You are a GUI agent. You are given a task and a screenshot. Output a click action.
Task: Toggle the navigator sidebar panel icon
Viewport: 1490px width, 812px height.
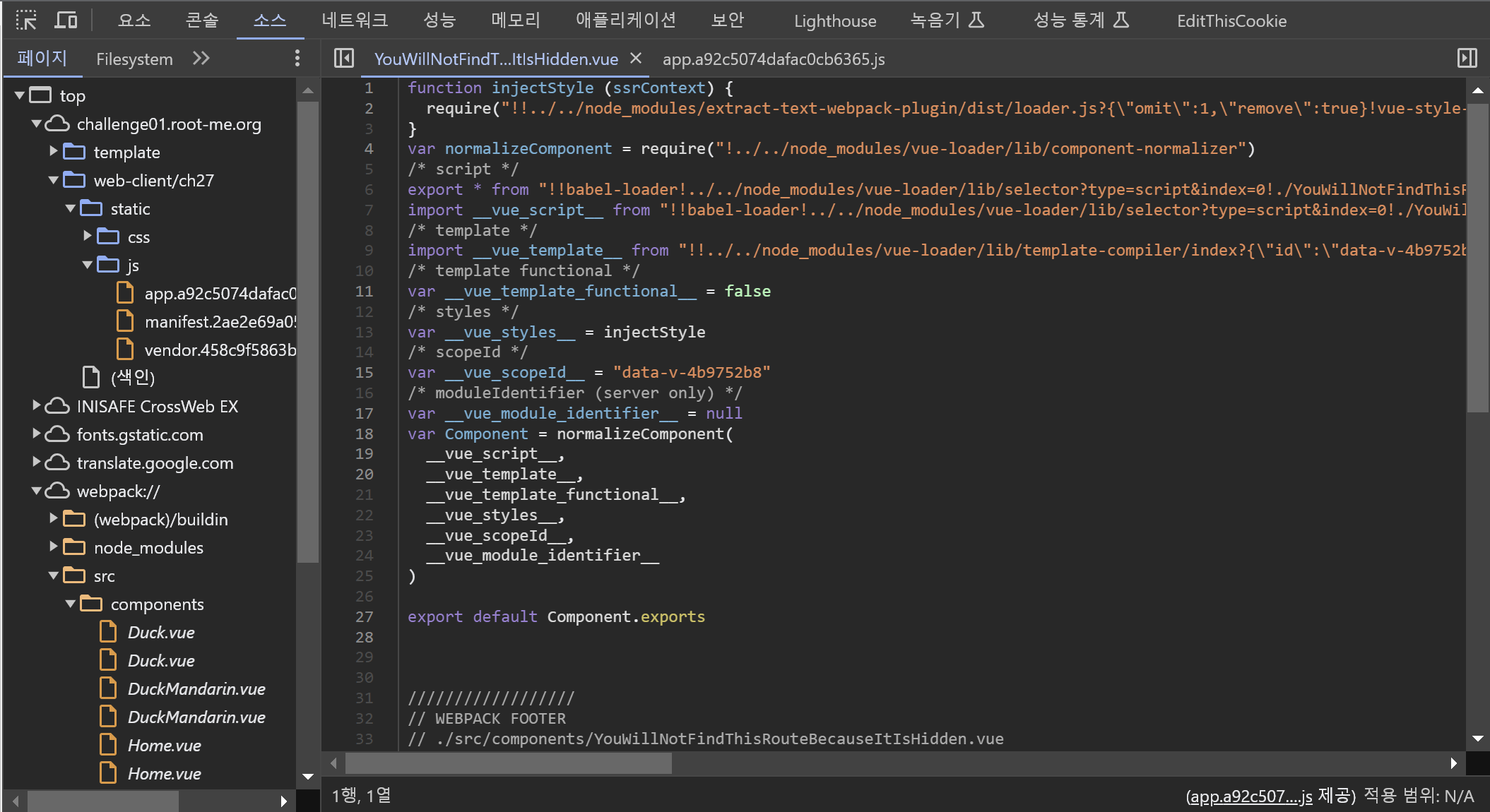point(344,58)
